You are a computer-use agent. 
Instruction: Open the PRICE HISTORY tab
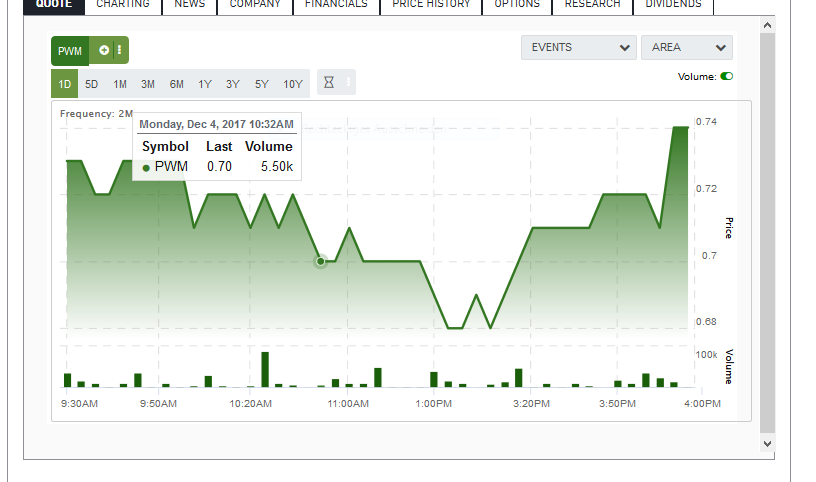(x=431, y=5)
